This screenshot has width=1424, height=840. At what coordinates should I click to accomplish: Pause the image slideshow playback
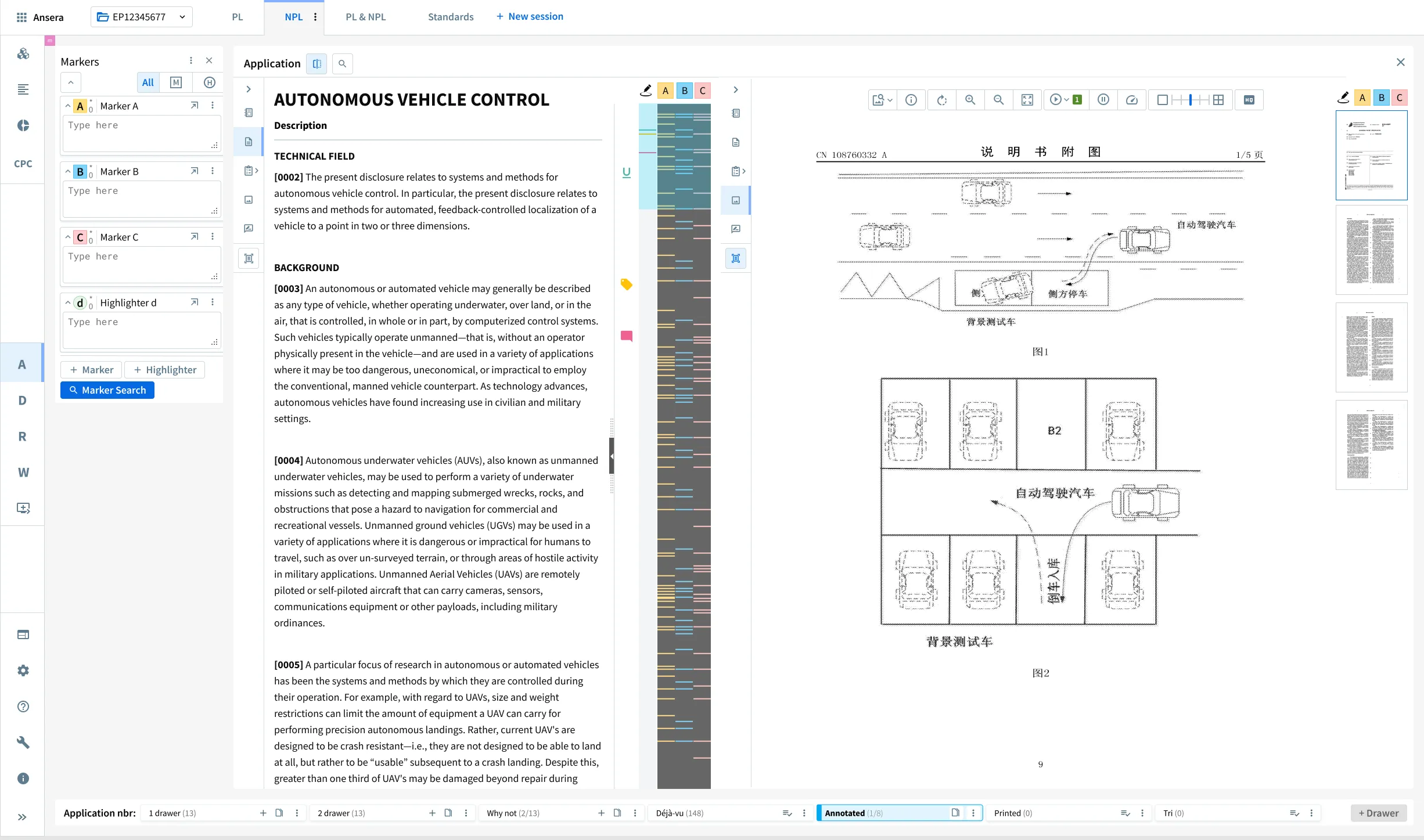click(x=1103, y=100)
